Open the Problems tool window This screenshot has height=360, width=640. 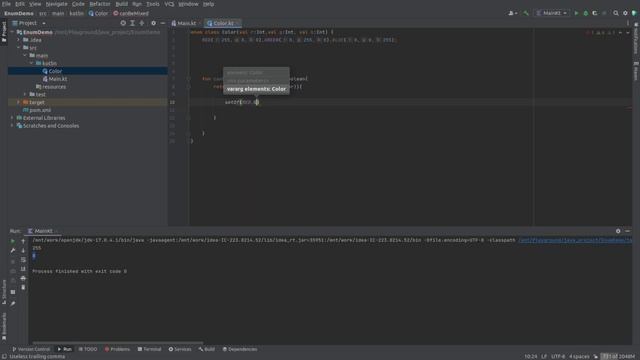[x=117, y=349]
